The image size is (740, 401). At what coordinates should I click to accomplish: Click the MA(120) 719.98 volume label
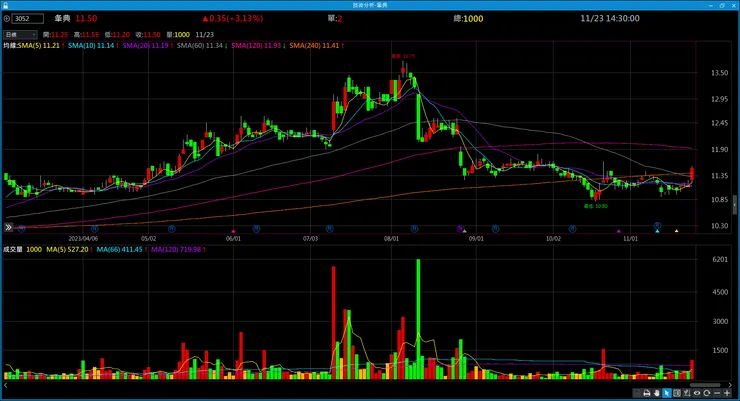176,250
